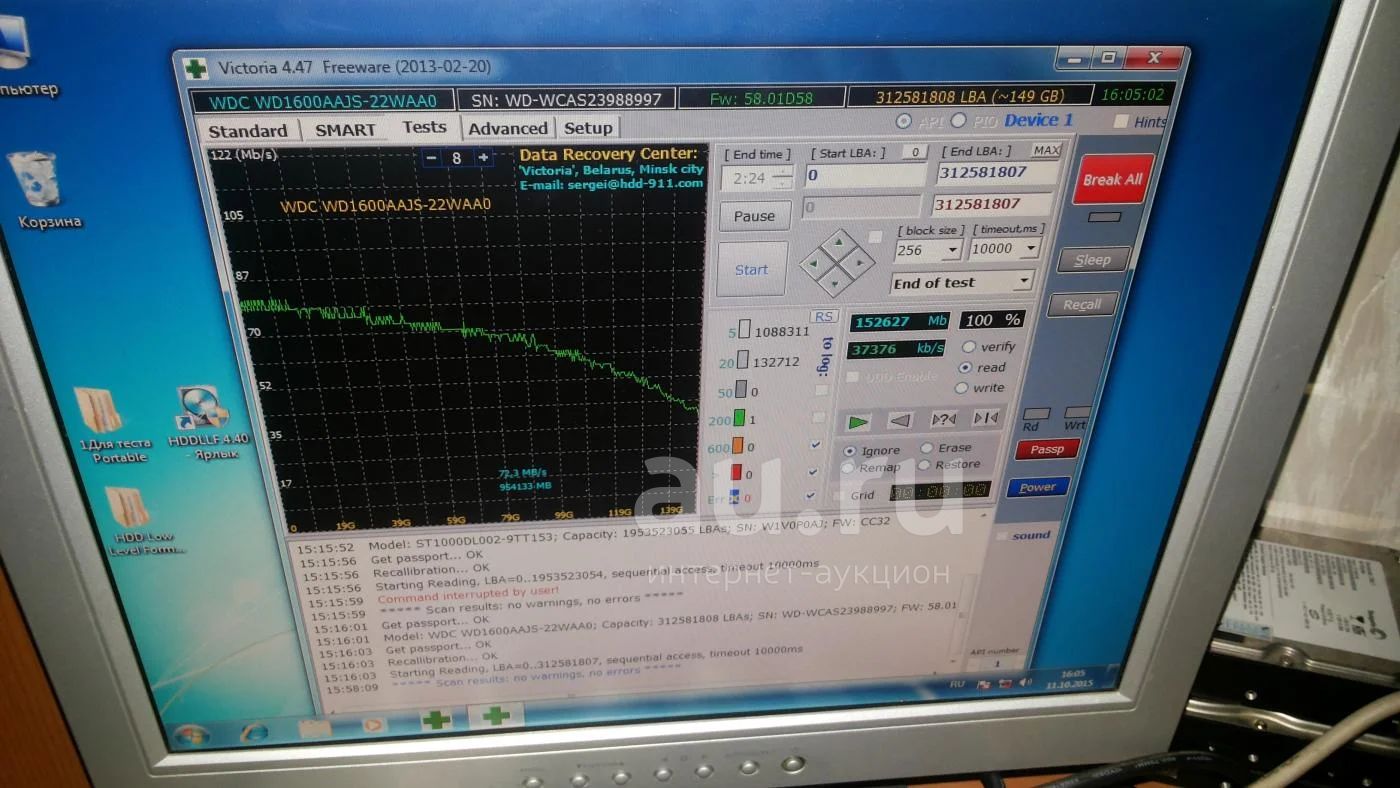Switch to the second Victoria taskbar icon

coord(496,715)
